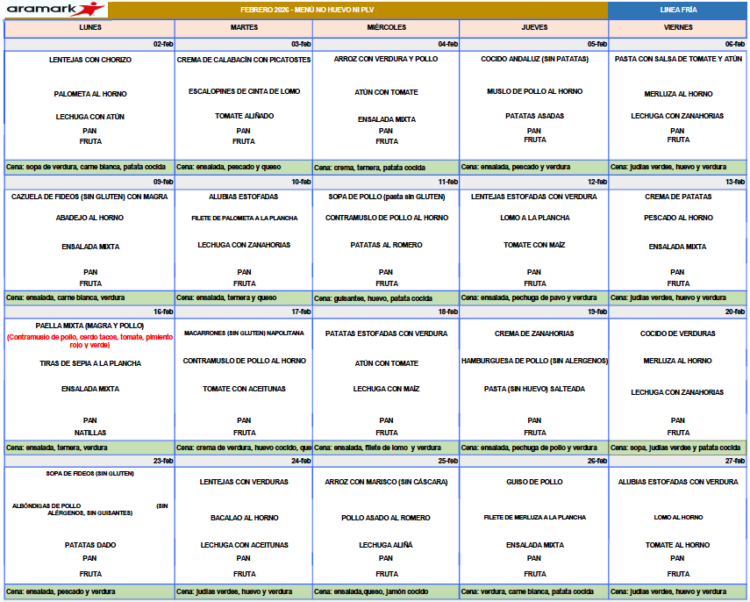Select the BACALAO AL HORNO dish

(x=243, y=517)
